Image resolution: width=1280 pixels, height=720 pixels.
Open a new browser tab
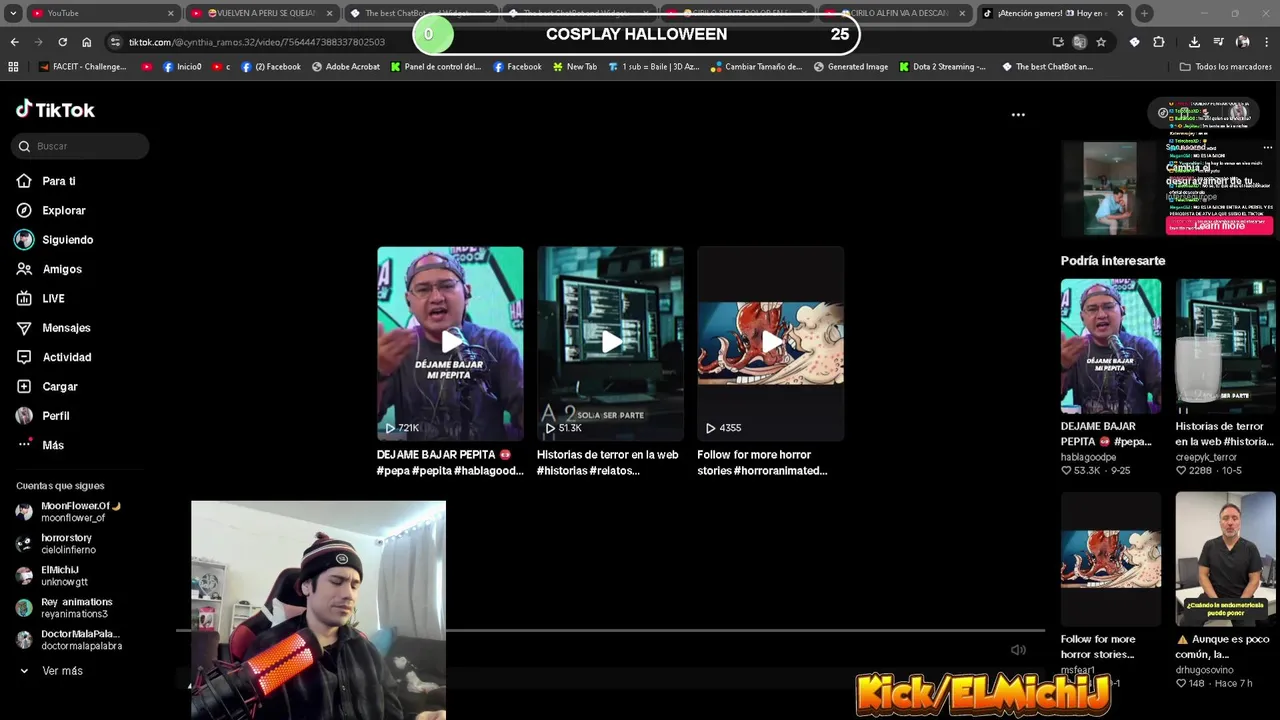pyautogui.click(x=1144, y=13)
